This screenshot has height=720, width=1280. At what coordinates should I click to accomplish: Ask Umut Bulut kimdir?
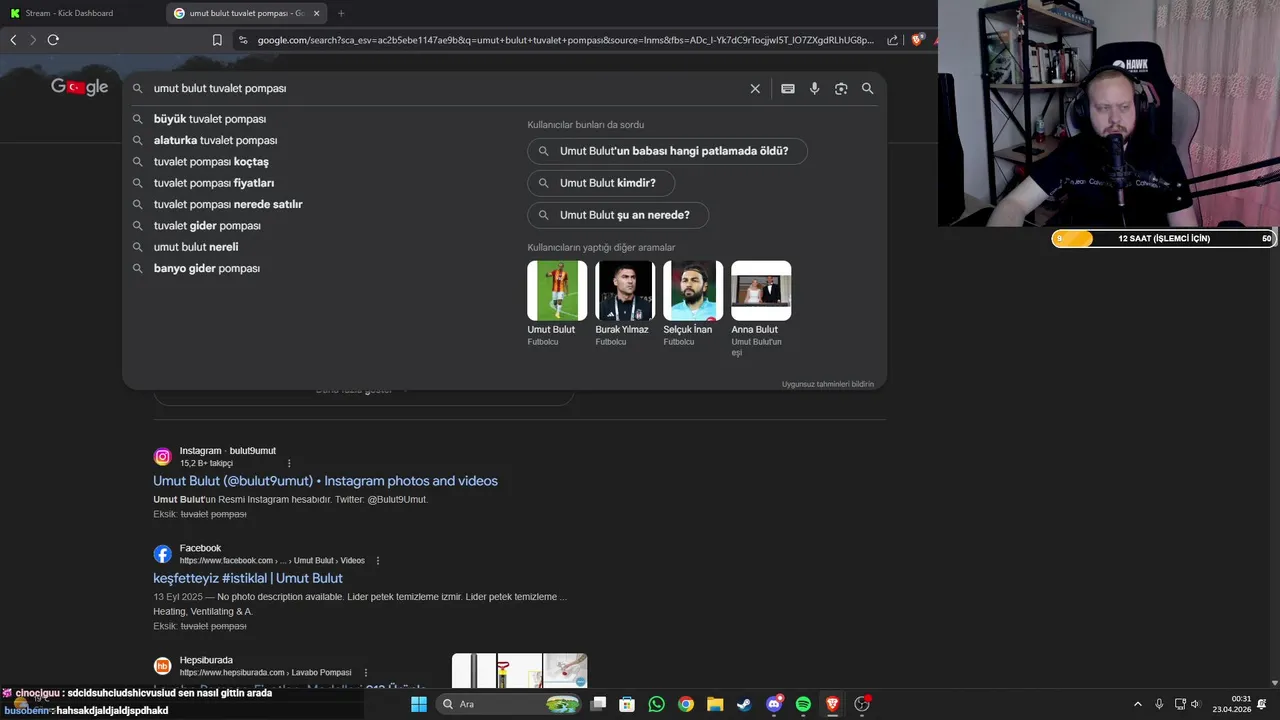(x=601, y=183)
